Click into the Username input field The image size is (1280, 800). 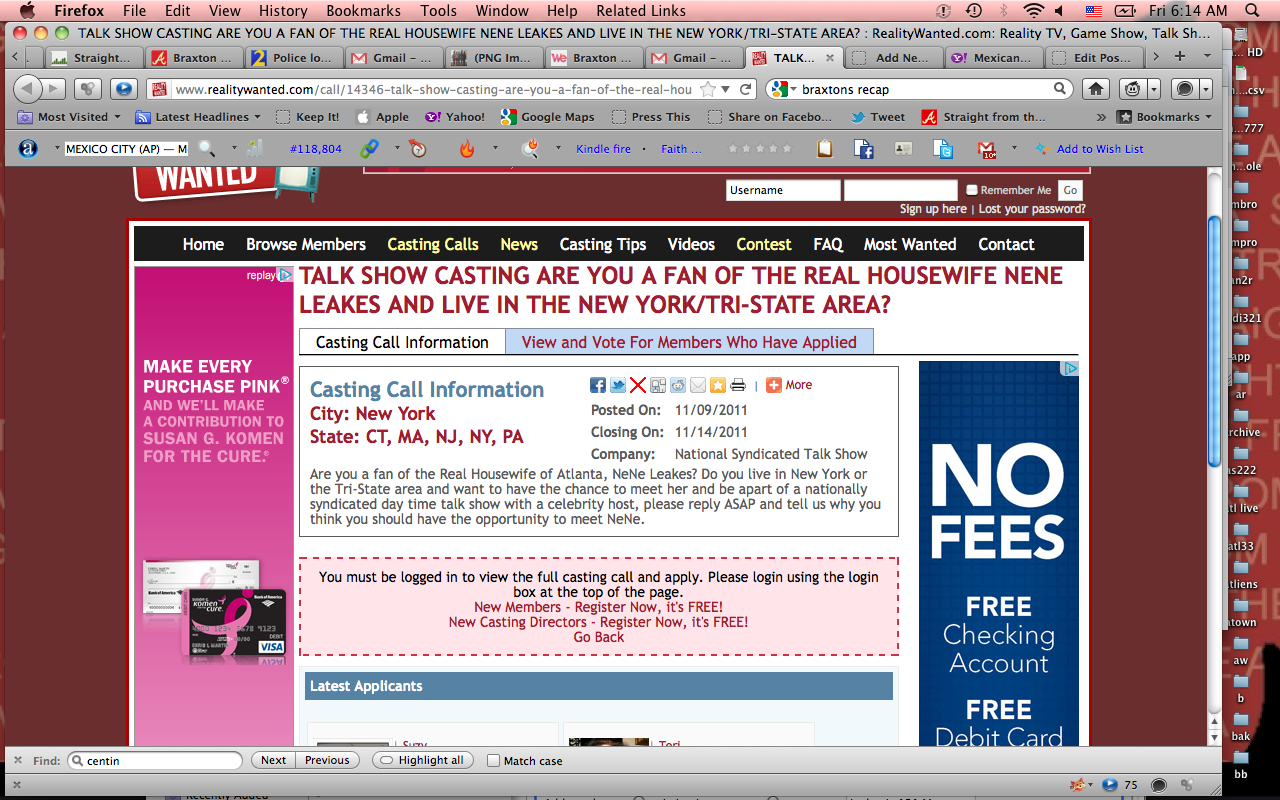(783, 190)
